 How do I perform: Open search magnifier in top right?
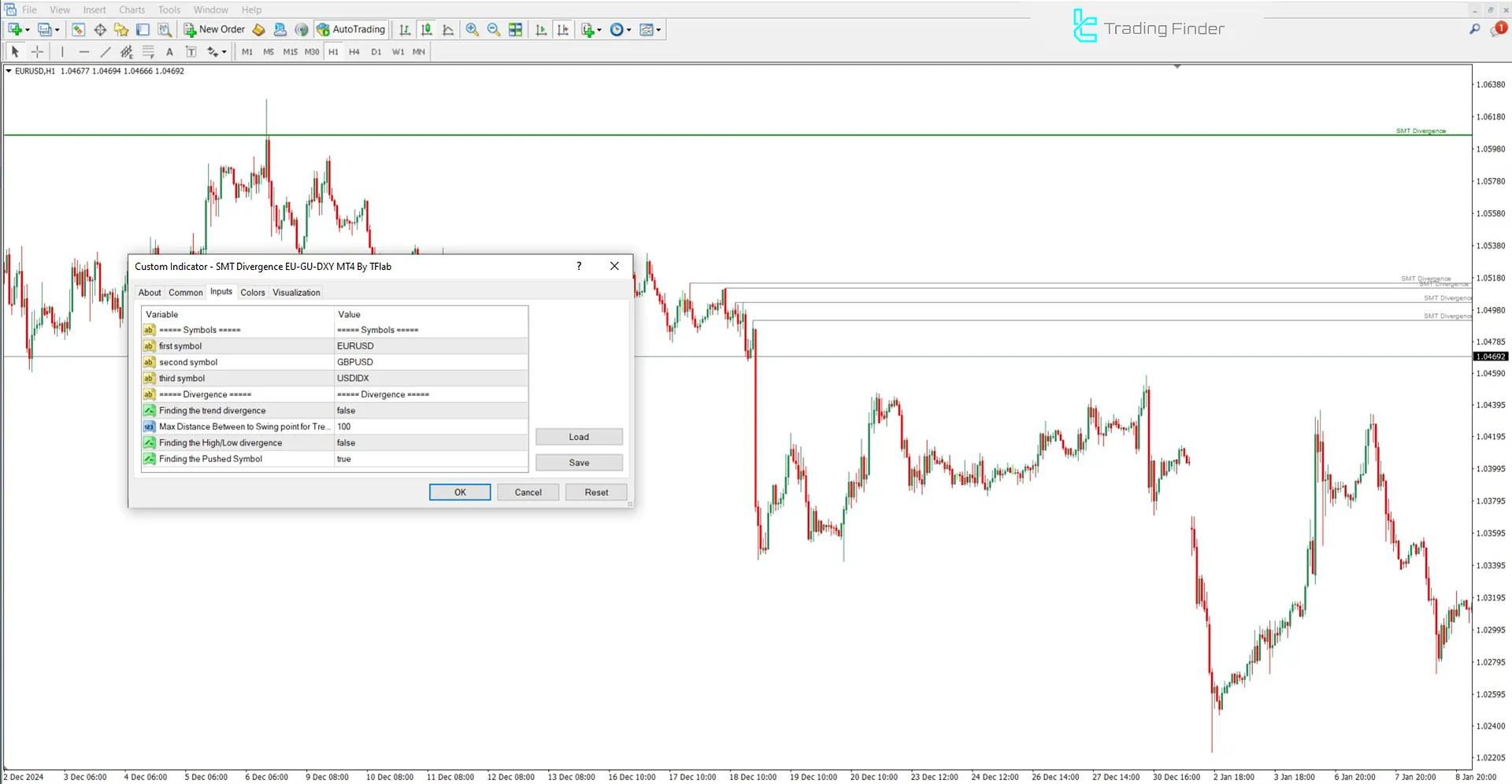click(1475, 29)
